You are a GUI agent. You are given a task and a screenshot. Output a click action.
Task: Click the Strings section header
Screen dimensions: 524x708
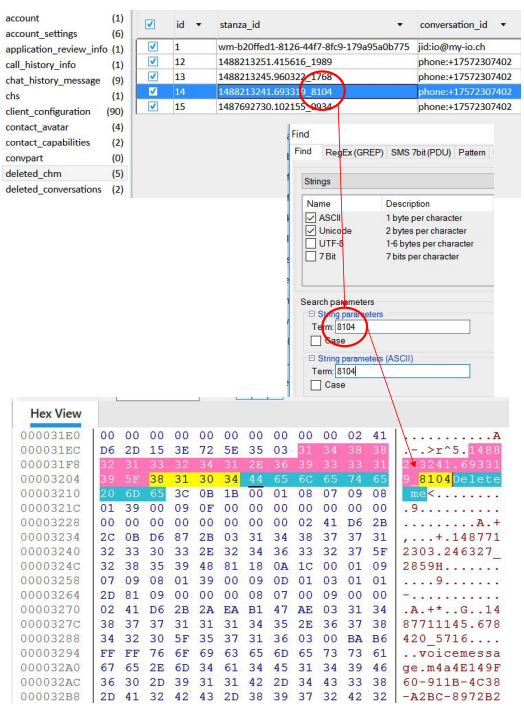coord(398,182)
